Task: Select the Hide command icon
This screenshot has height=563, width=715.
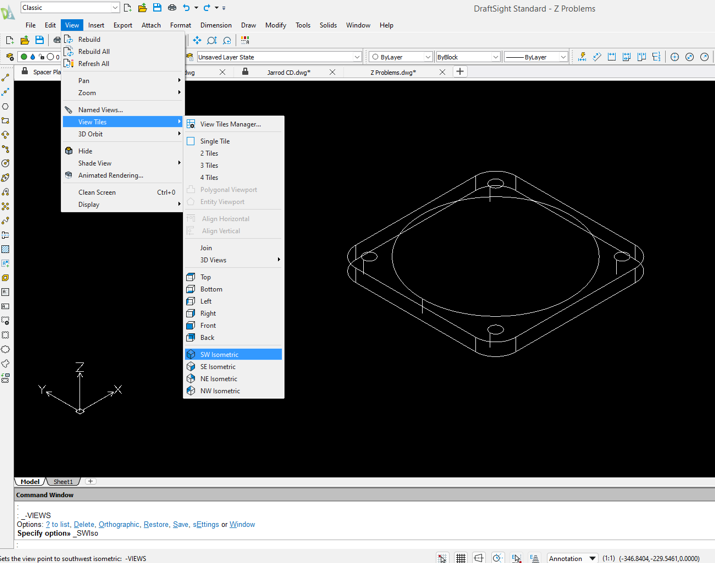Action: (x=69, y=151)
